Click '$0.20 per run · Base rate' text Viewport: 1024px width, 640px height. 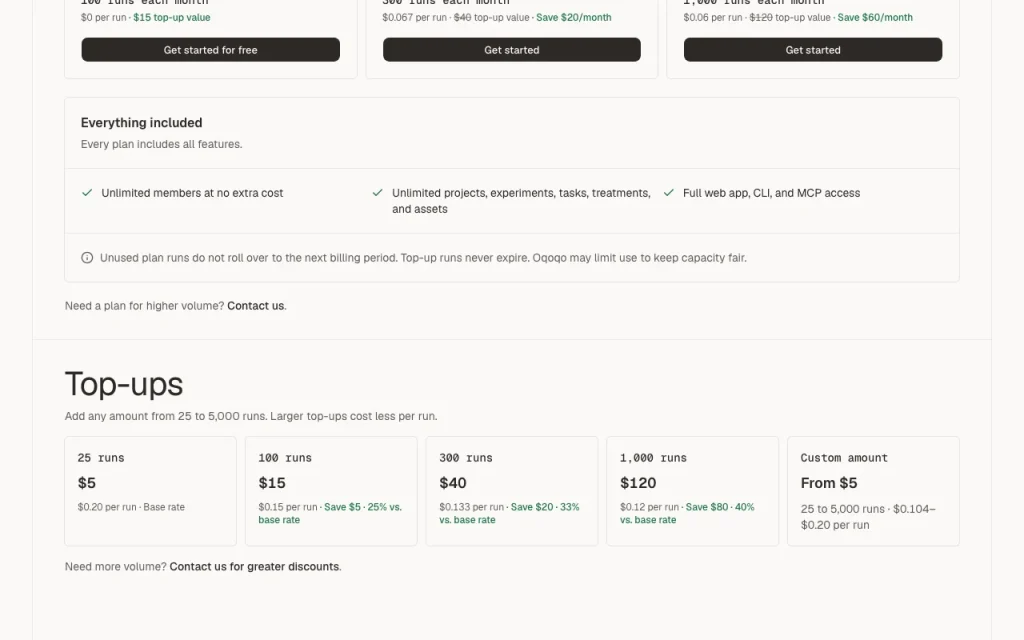click(x=131, y=507)
